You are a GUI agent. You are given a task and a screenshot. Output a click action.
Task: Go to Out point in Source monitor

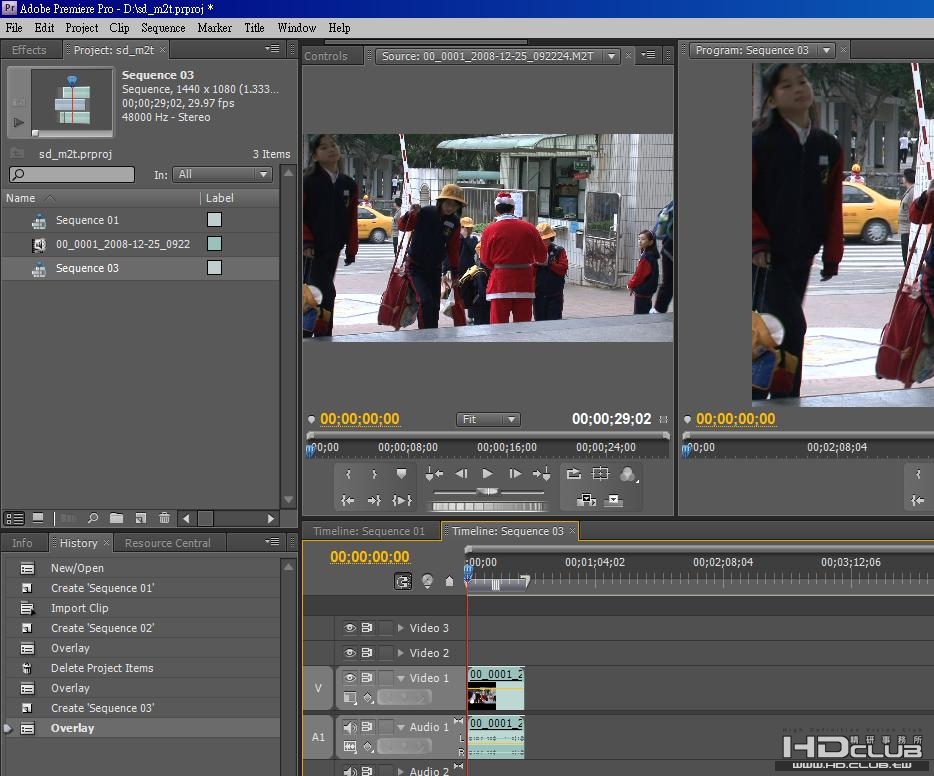point(374,500)
